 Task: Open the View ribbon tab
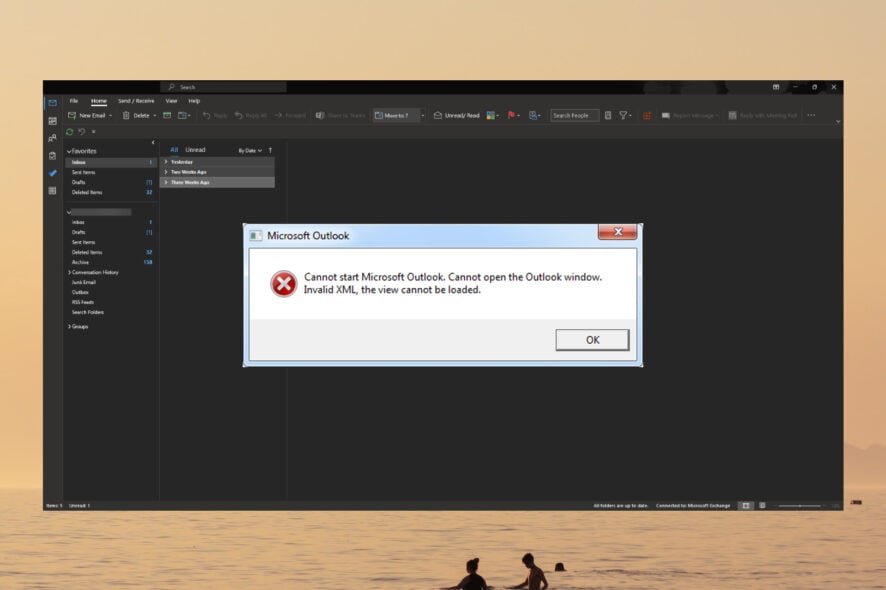pyautogui.click(x=171, y=101)
